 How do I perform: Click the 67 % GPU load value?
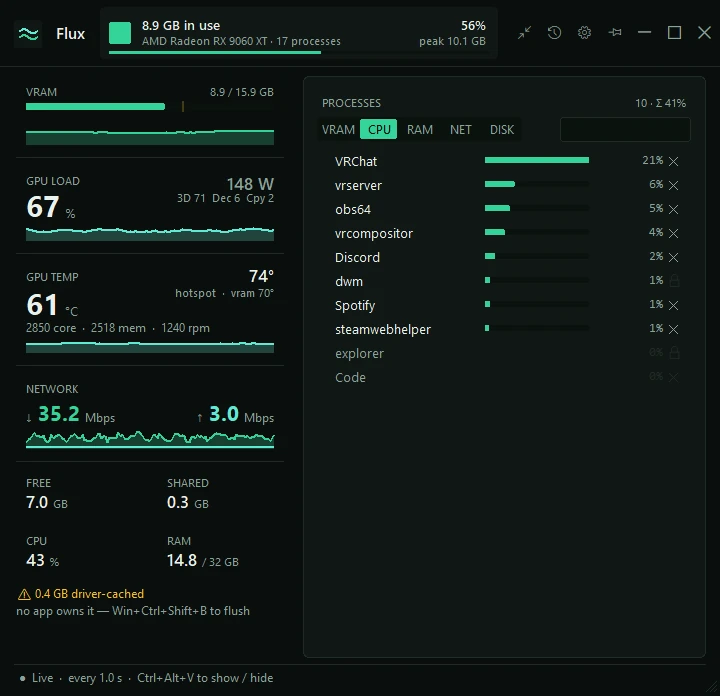pos(51,208)
